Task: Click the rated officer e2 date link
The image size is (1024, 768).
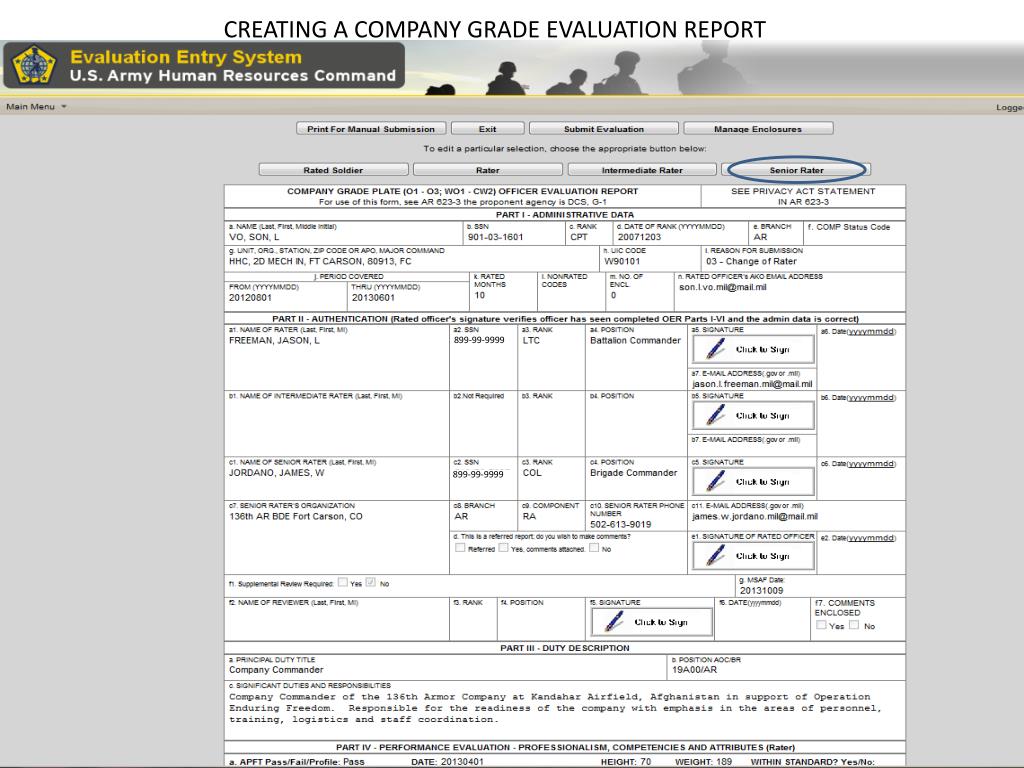Action: pyautogui.click(x=872, y=538)
